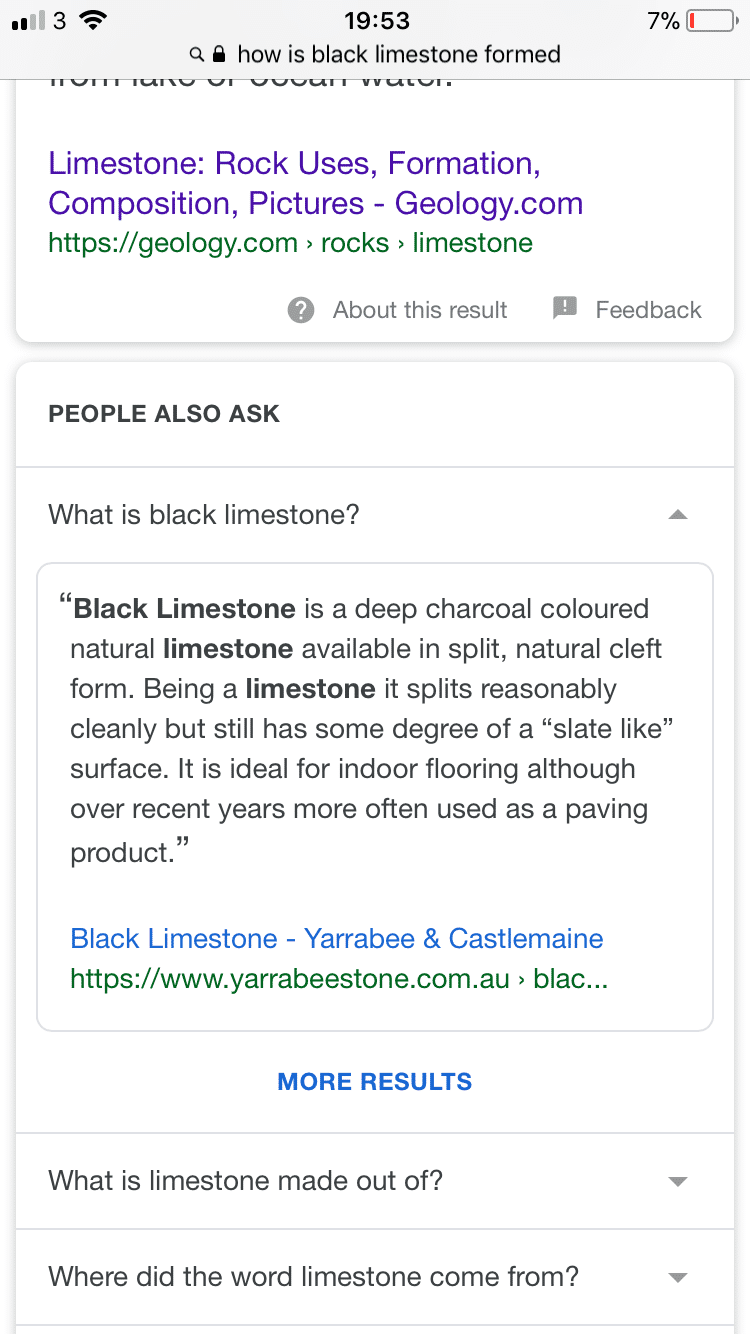
Task: Tap the battery icon in status bar
Action: (711, 20)
